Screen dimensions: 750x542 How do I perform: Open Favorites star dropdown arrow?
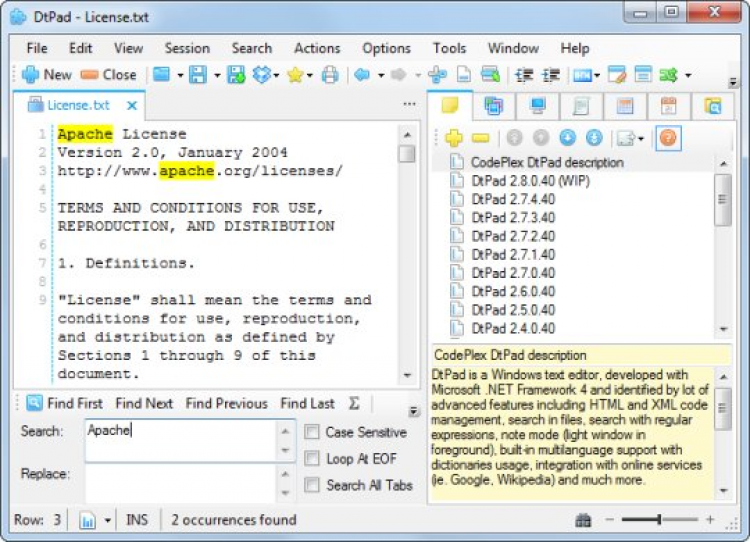point(310,75)
